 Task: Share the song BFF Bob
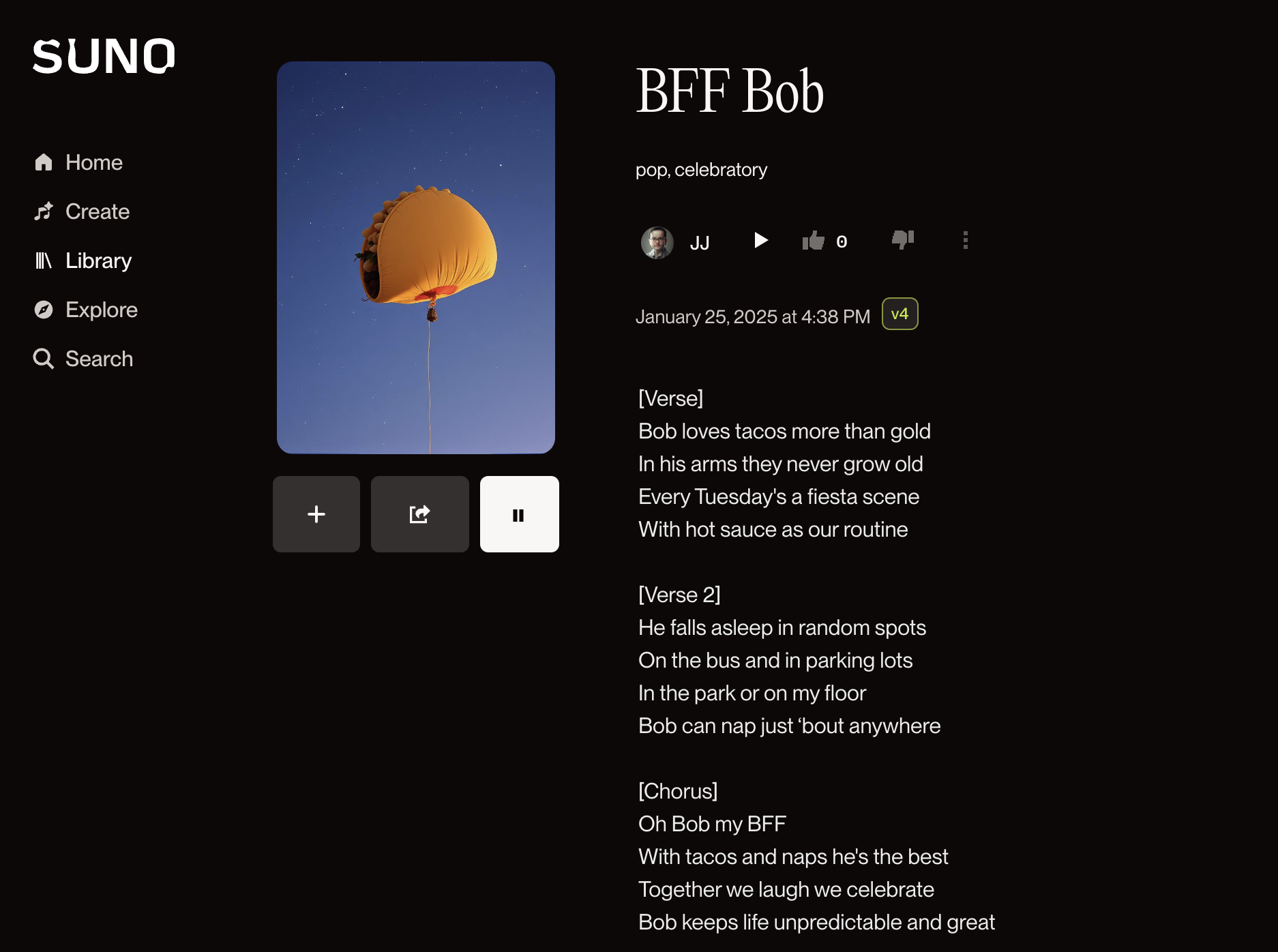pyautogui.click(x=419, y=514)
